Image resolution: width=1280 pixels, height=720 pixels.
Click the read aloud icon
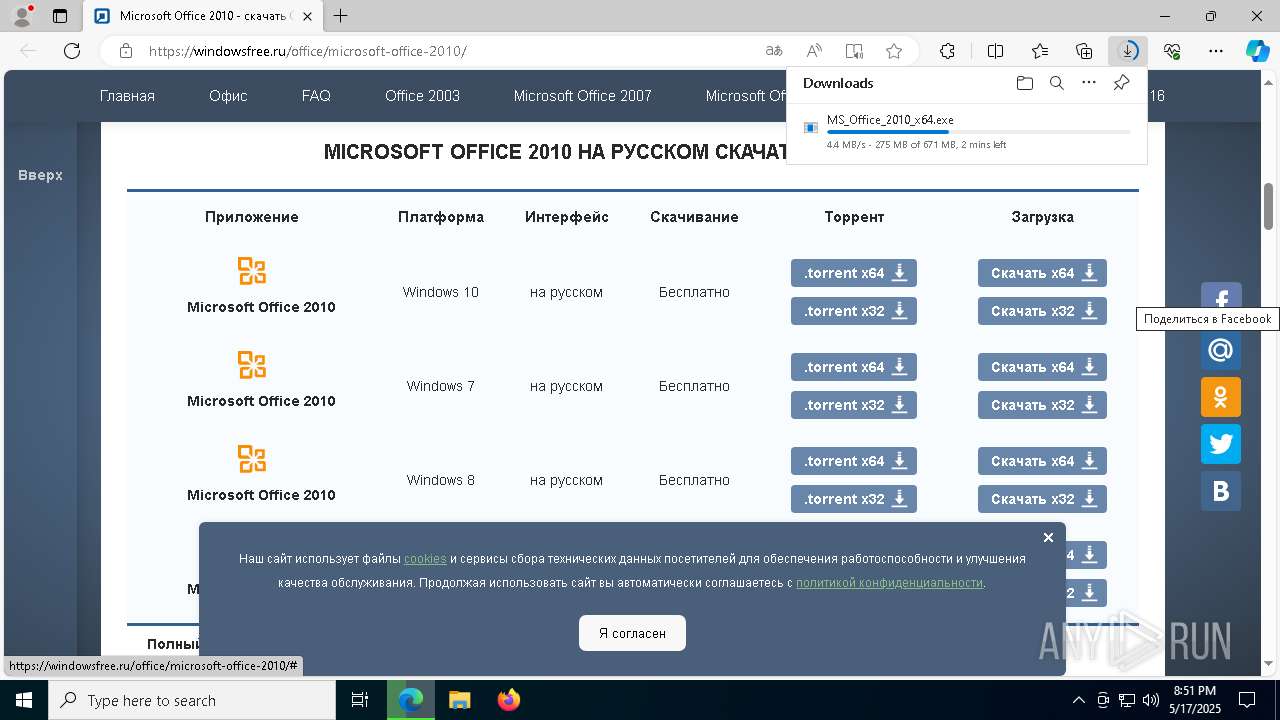tap(814, 51)
